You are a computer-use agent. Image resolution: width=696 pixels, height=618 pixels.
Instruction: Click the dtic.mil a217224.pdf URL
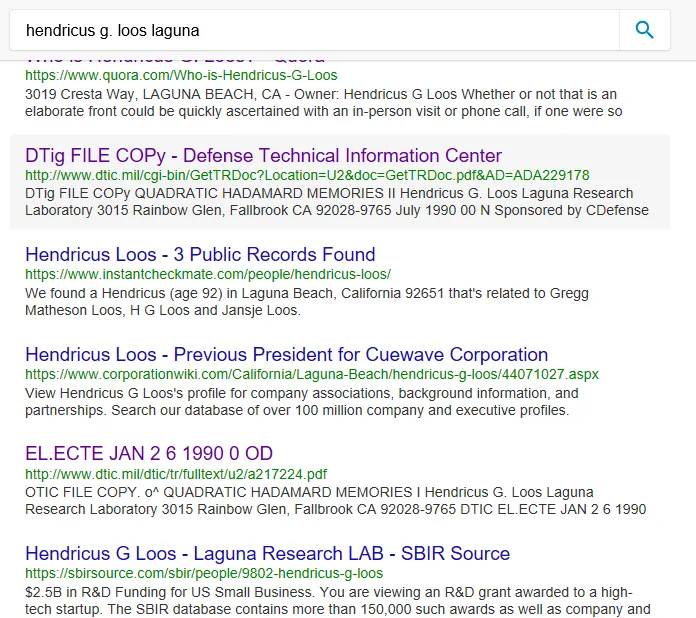point(176,474)
